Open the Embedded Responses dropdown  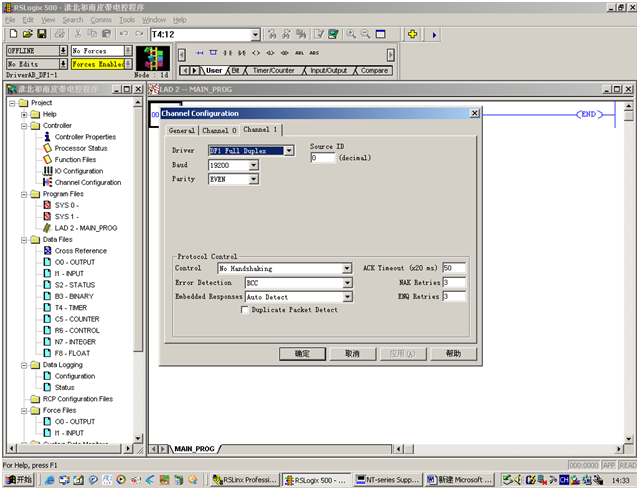(x=347, y=297)
